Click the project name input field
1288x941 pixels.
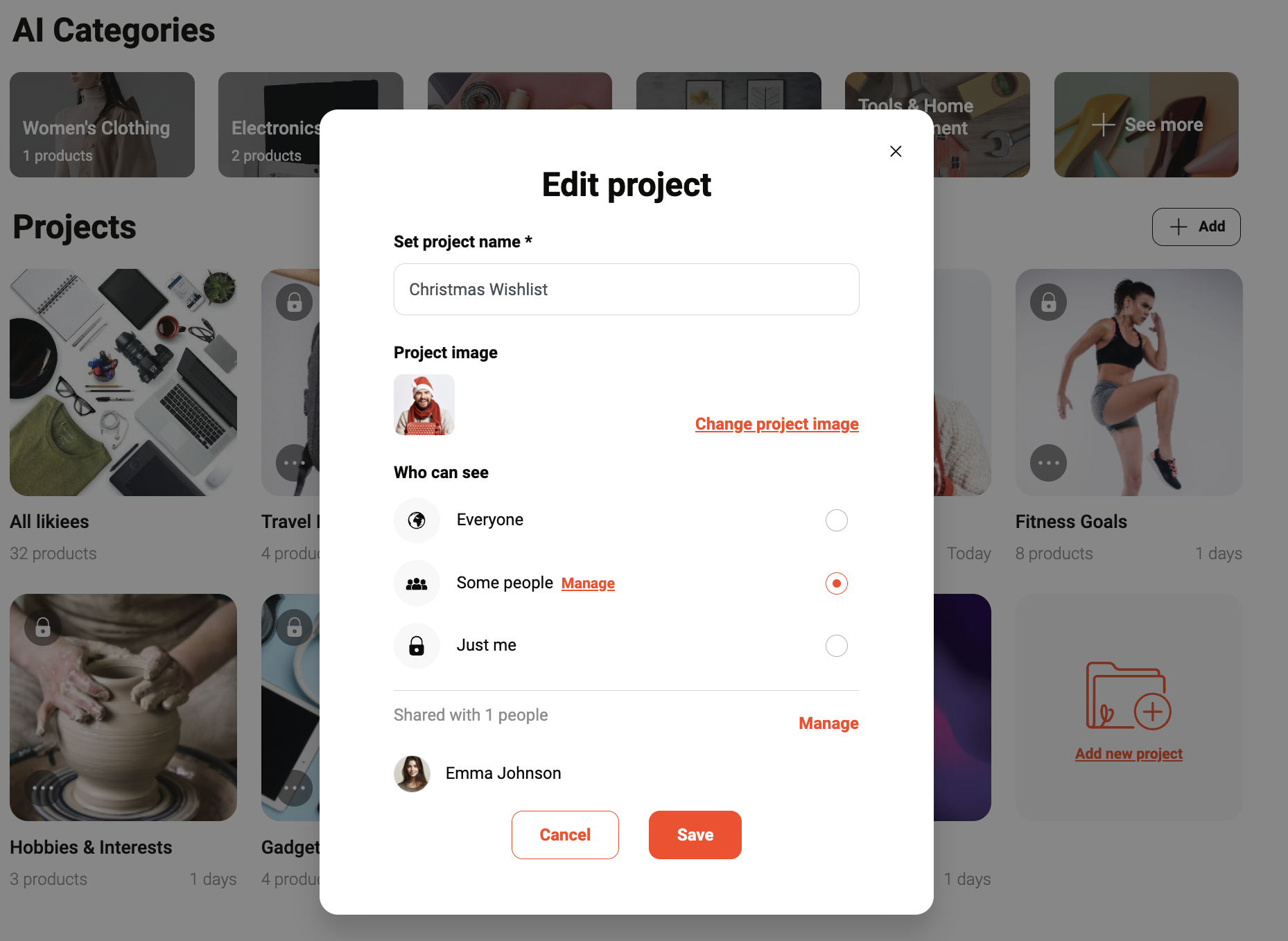[x=627, y=289]
